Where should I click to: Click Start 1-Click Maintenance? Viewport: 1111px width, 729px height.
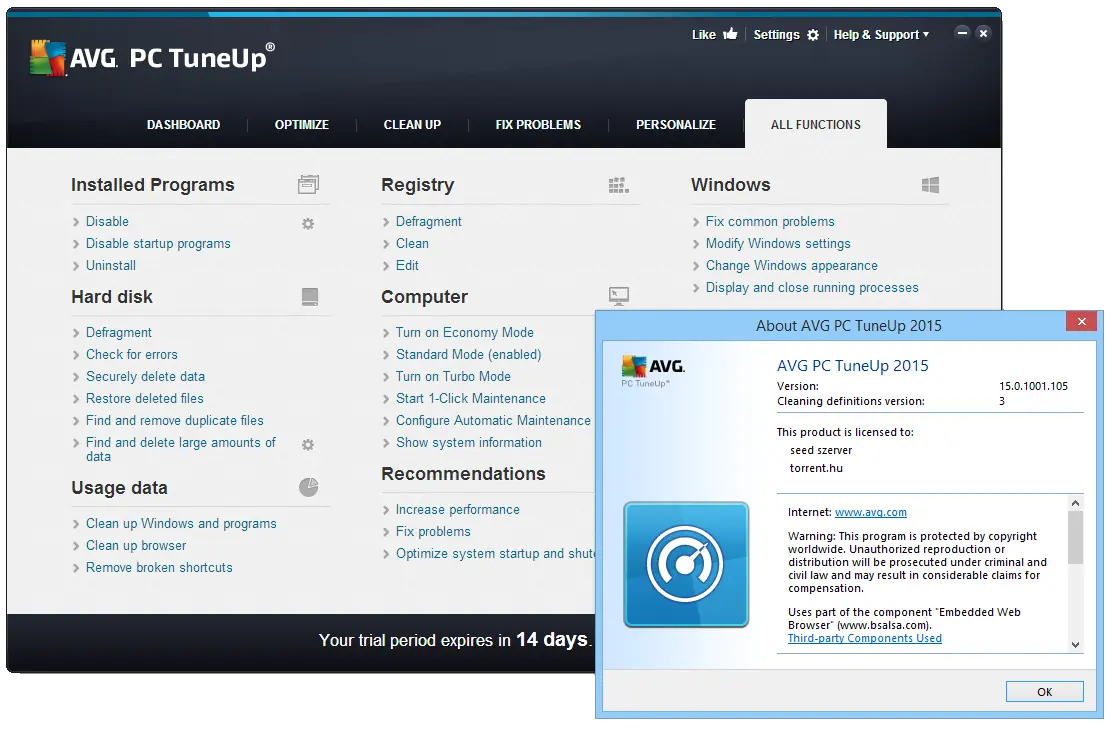470,398
